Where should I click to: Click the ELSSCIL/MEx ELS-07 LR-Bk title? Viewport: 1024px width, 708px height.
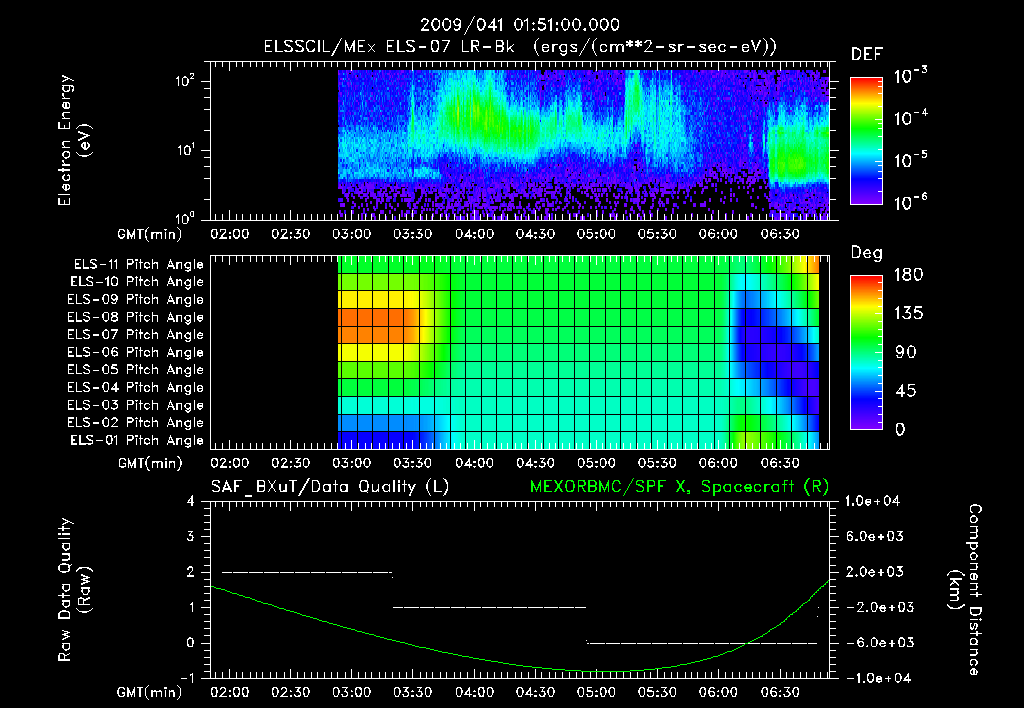click(389, 47)
